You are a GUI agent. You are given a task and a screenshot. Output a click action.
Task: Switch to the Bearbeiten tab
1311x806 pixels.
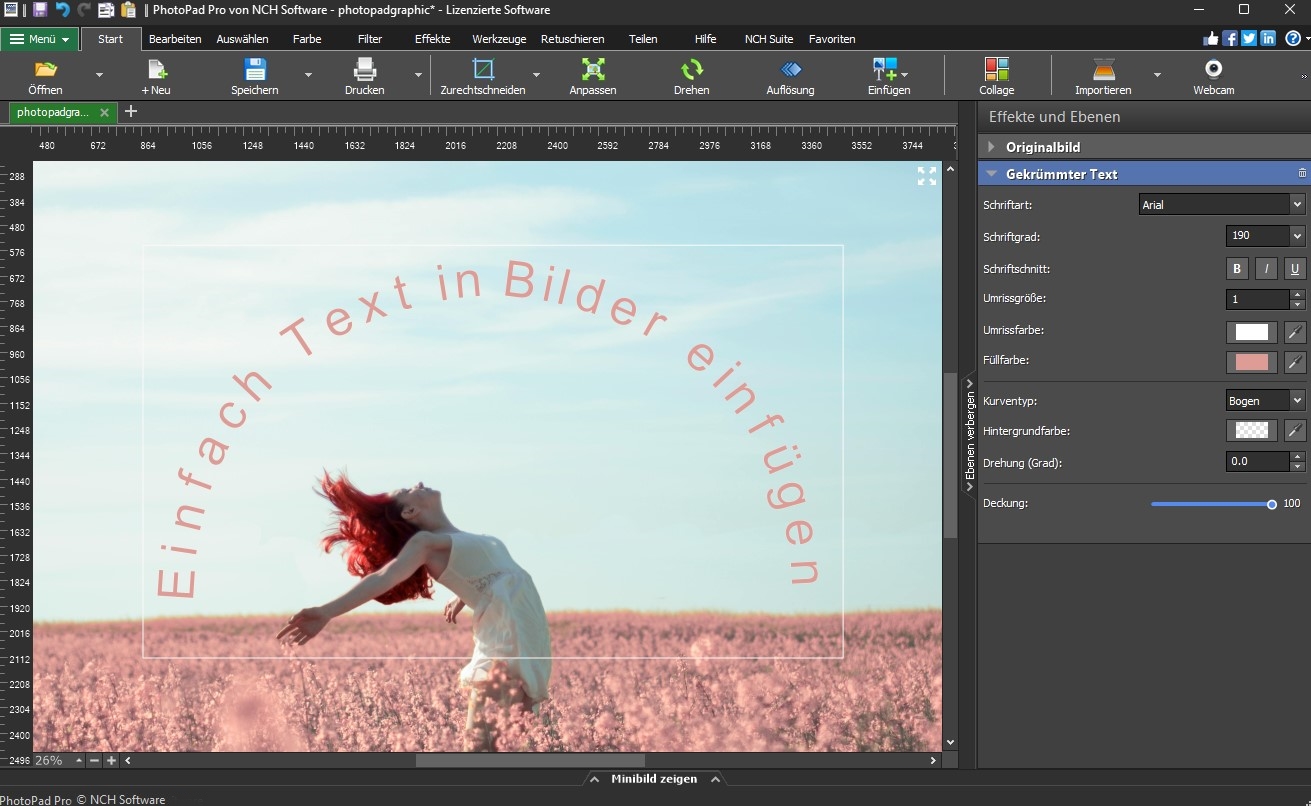[175, 39]
